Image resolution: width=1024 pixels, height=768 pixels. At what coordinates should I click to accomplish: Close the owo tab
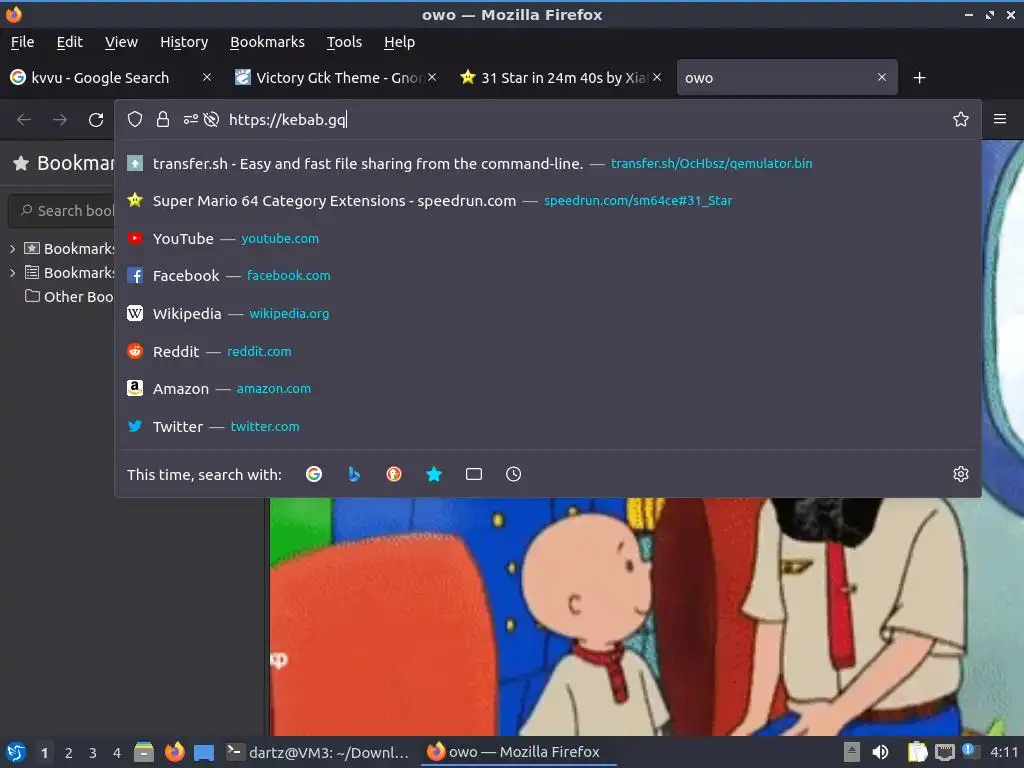click(882, 77)
